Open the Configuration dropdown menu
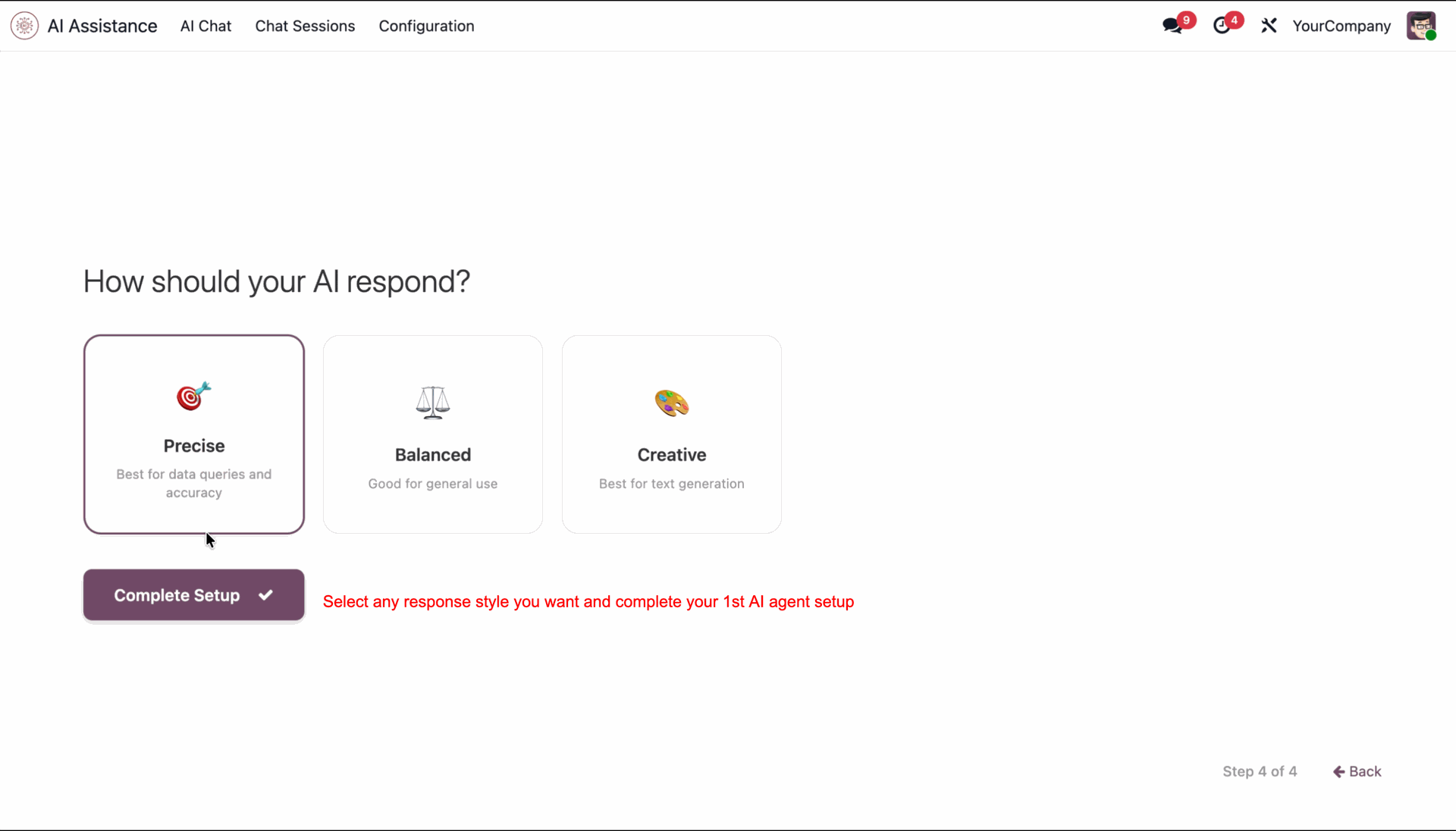Viewport: 1456px width, 831px height. pyautogui.click(x=426, y=26)
